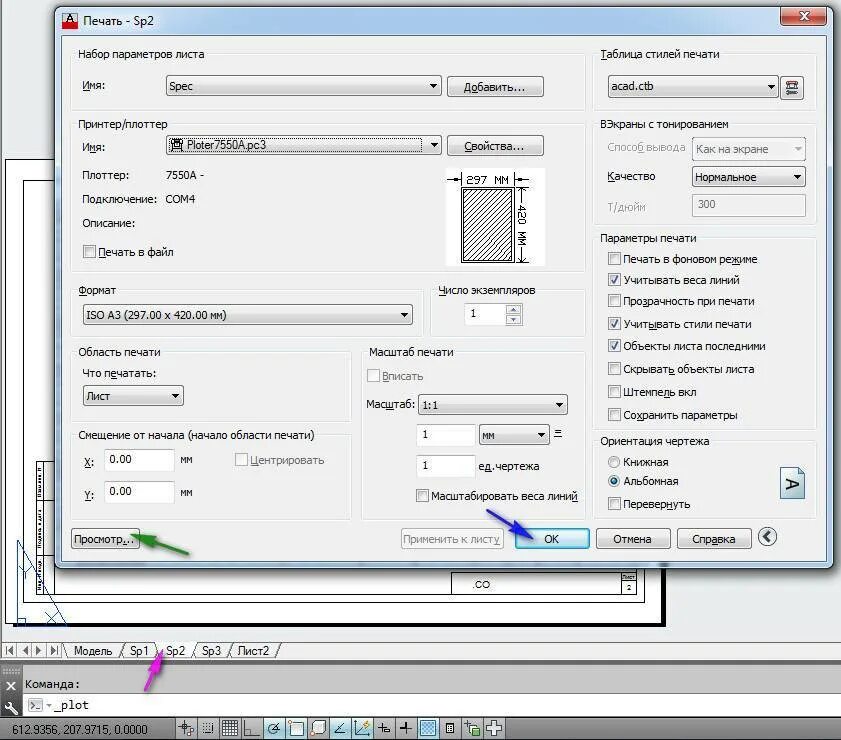Viewport: 841px width, 740px height.
Task: Select Альбомная orientation radio button
Action: tap(614, 481)
